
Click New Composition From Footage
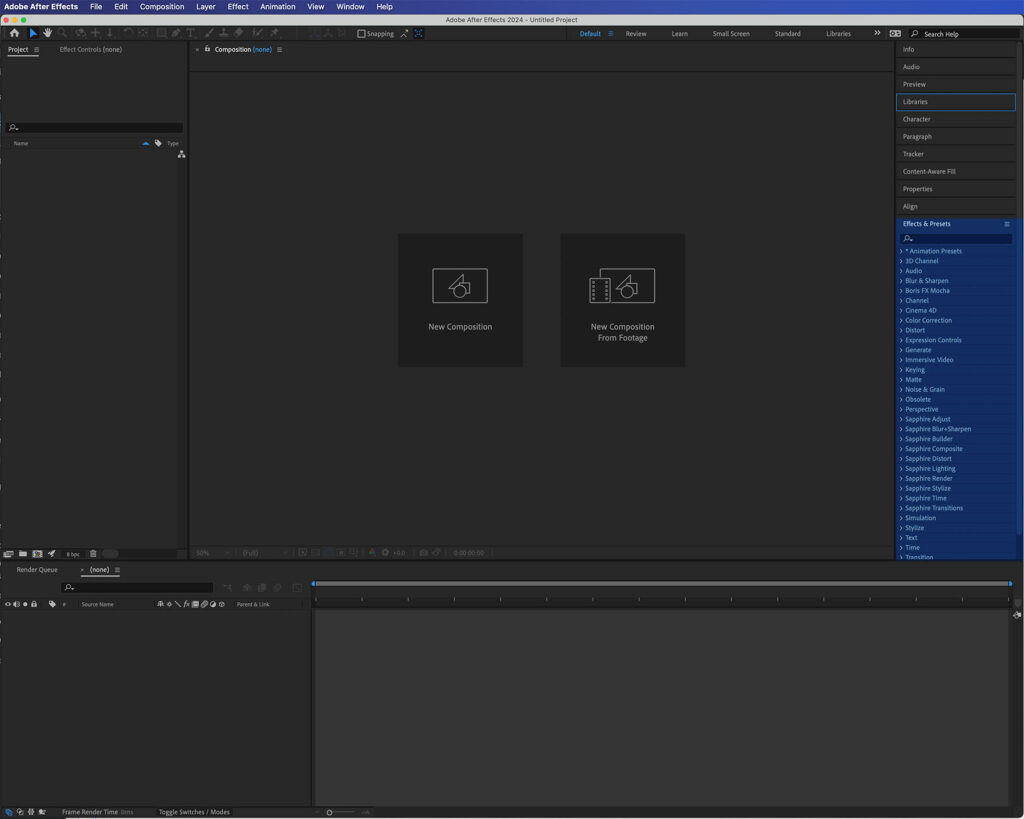coord(622,300)
